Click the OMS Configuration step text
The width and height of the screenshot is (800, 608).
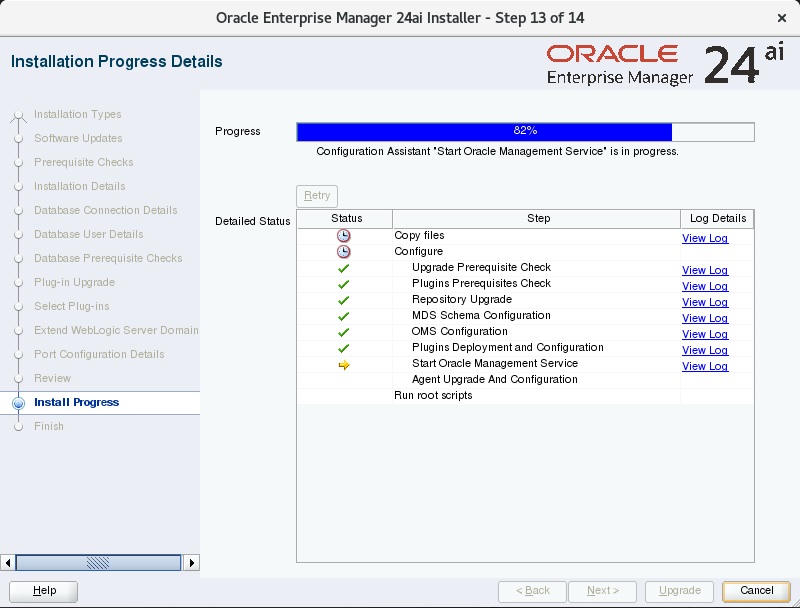[x=459, y=332]
